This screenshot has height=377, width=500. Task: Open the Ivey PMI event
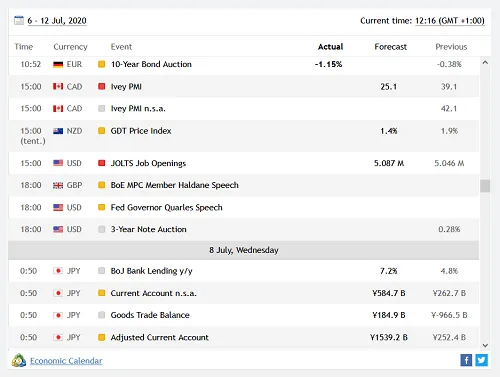pyautogui.click(x=126, y=87)
